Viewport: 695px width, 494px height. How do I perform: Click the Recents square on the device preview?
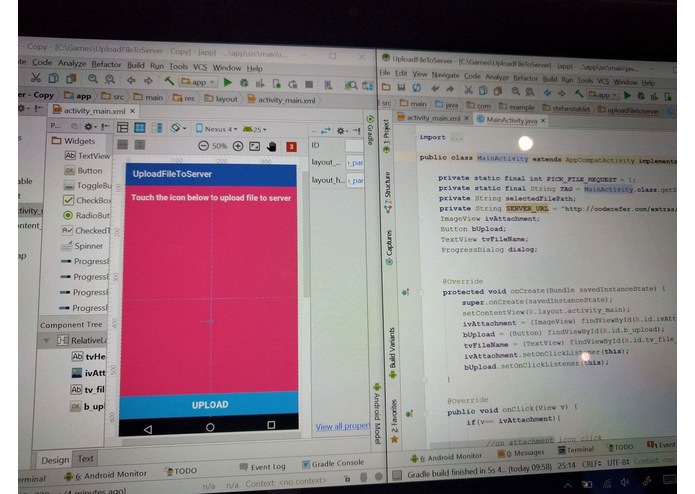[271, 425]
